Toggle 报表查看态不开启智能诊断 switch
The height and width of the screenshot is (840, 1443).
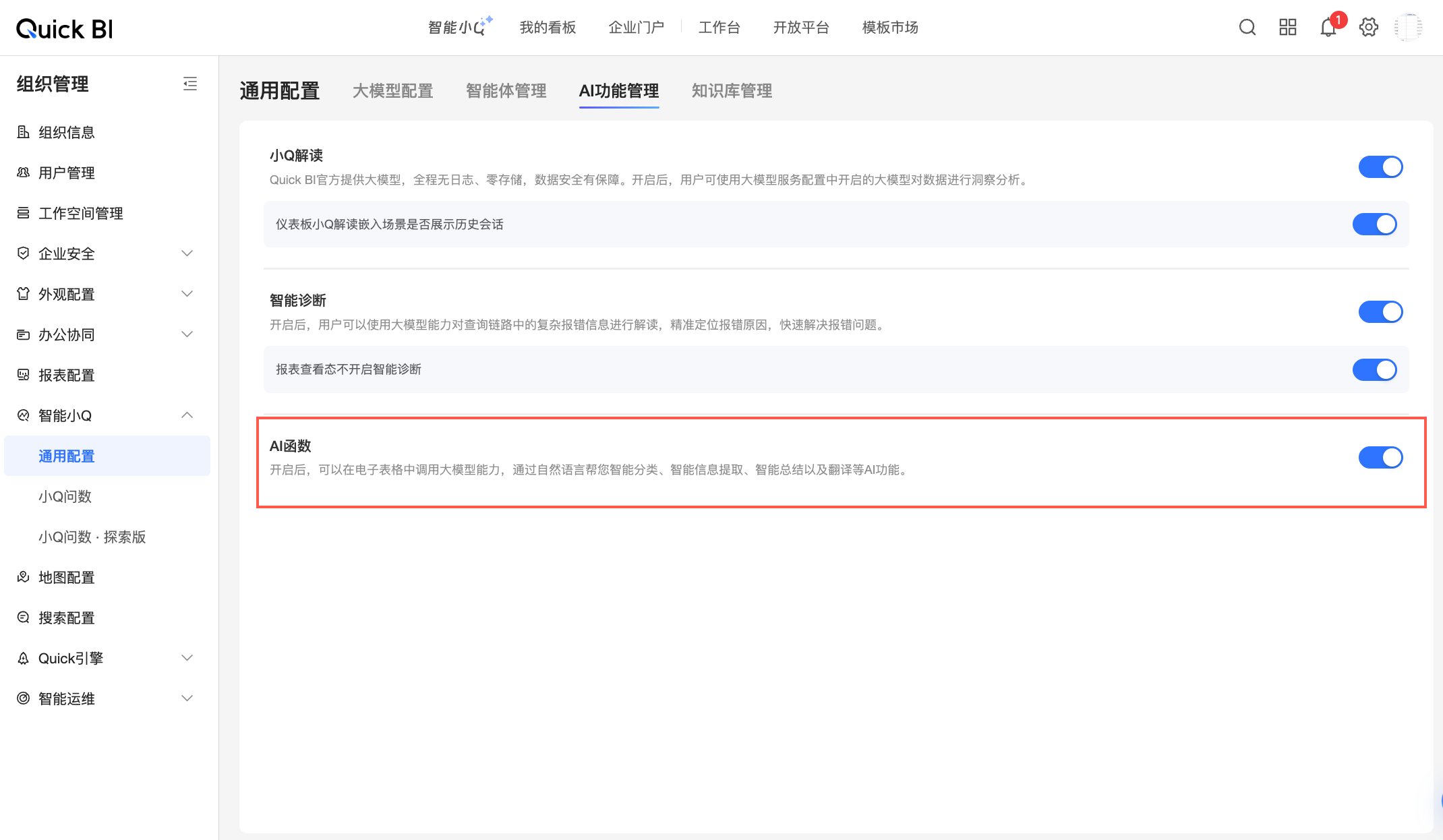click(1374, 369)
